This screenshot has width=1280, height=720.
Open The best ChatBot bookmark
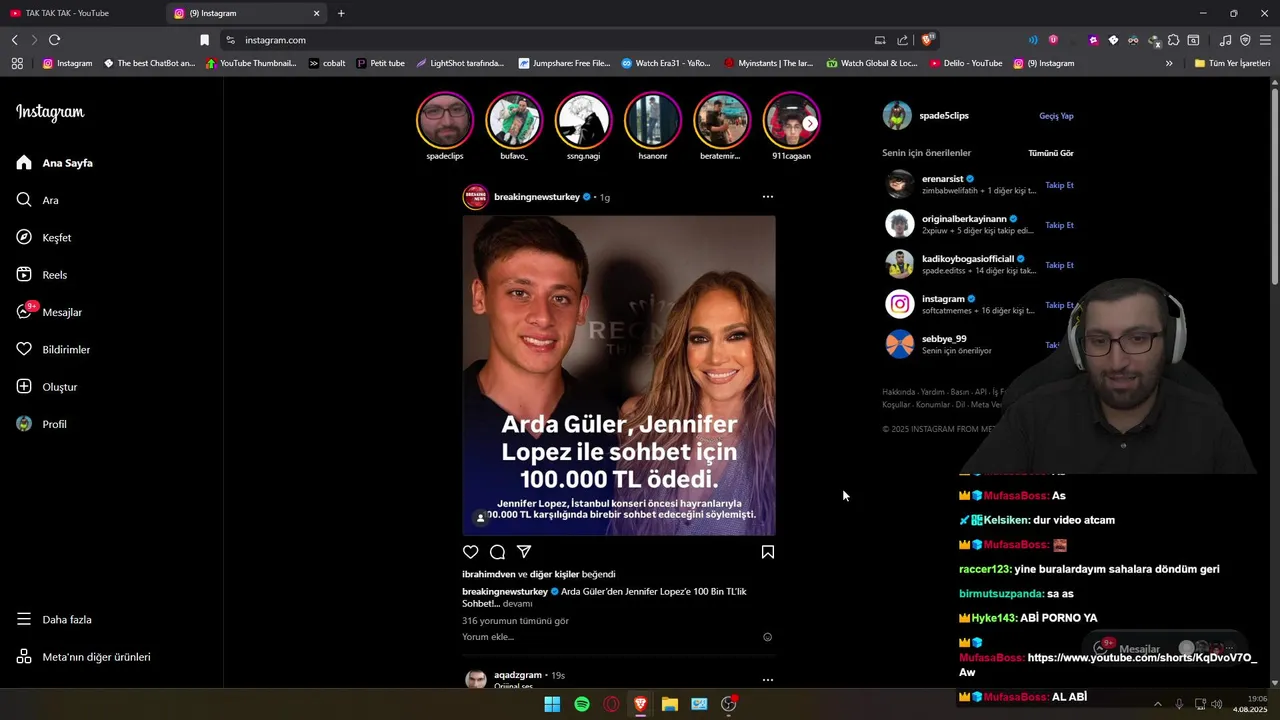[x=149, y=63]
